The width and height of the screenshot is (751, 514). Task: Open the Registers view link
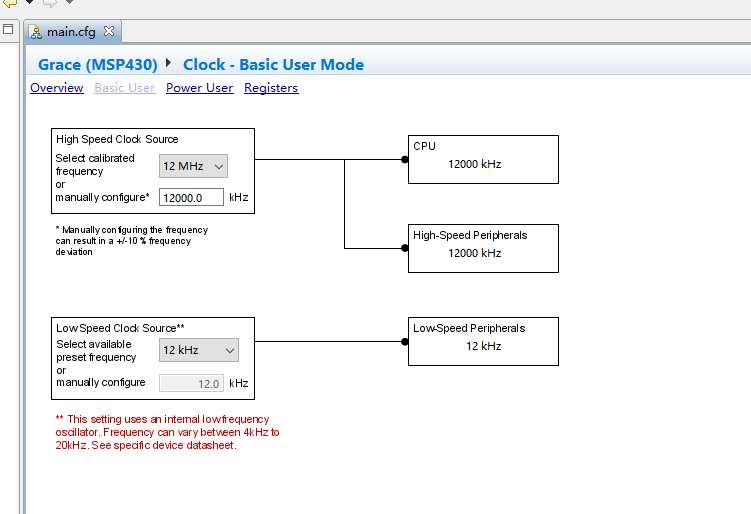pyautogui.click(x=271, y=88)
